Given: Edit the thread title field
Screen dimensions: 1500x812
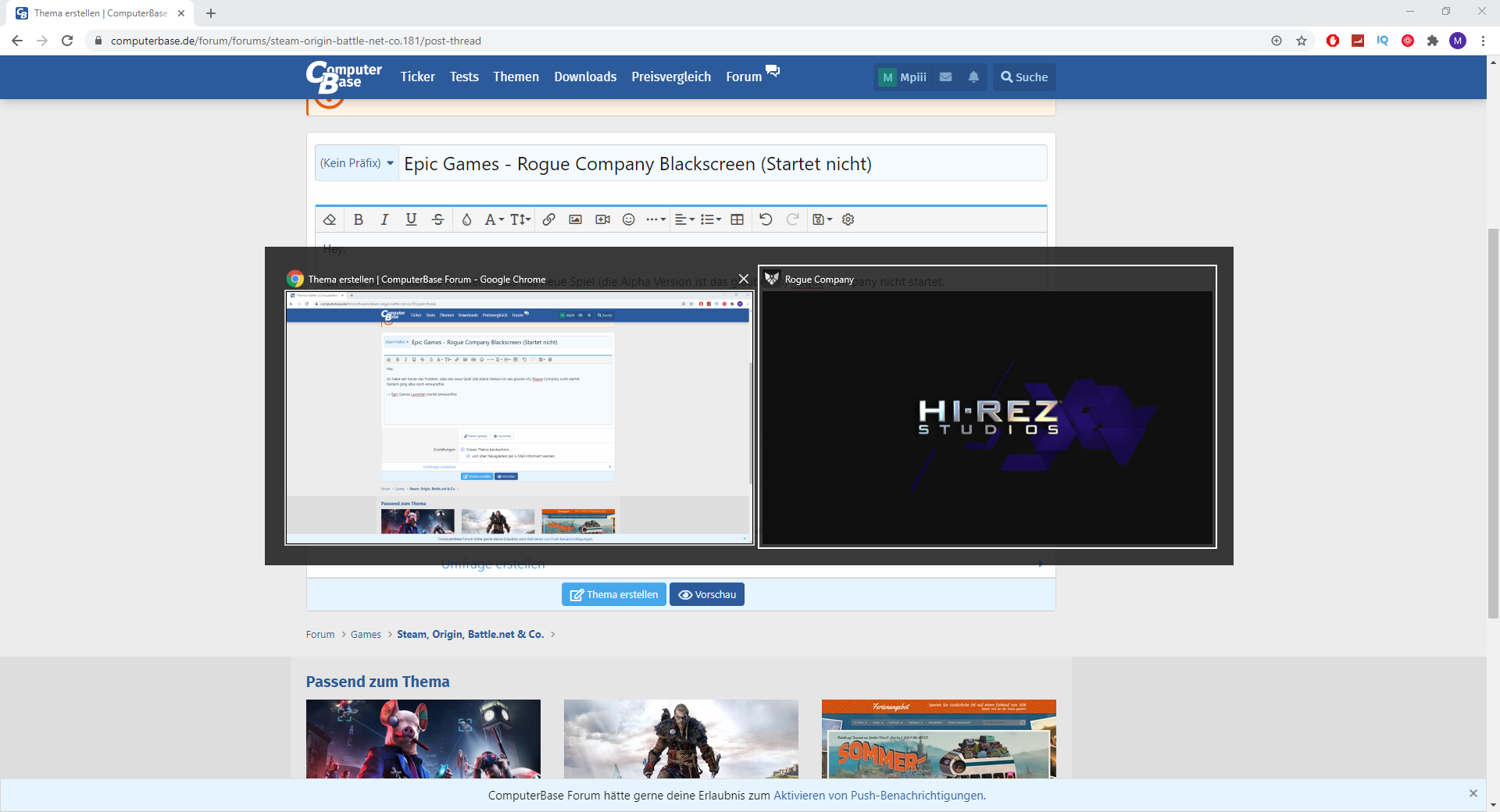Looking at the screenshot, I should click(x=723, y=163).
